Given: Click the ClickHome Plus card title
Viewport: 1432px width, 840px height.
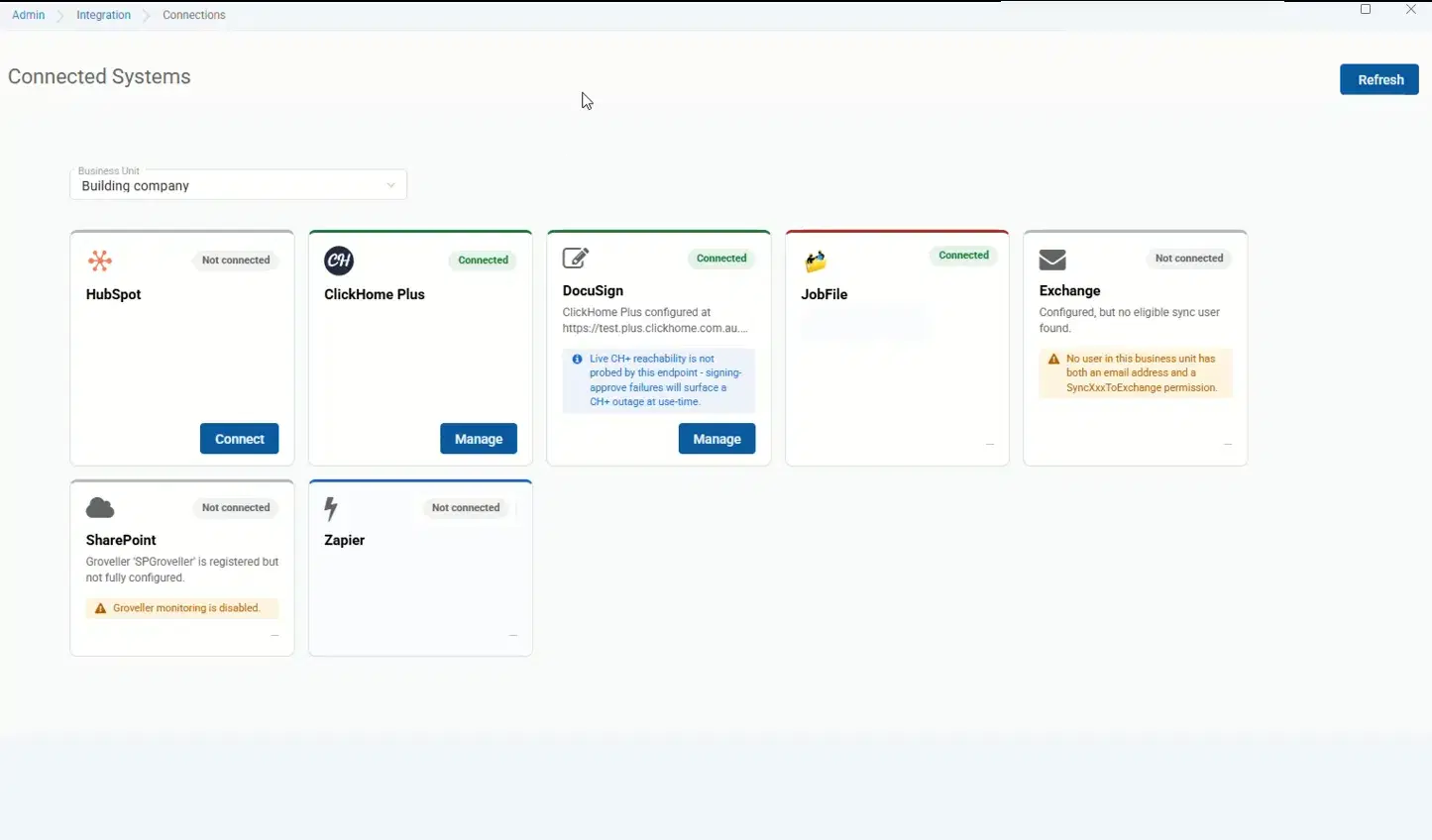Looking at the screenshot, I should [375, 294].
